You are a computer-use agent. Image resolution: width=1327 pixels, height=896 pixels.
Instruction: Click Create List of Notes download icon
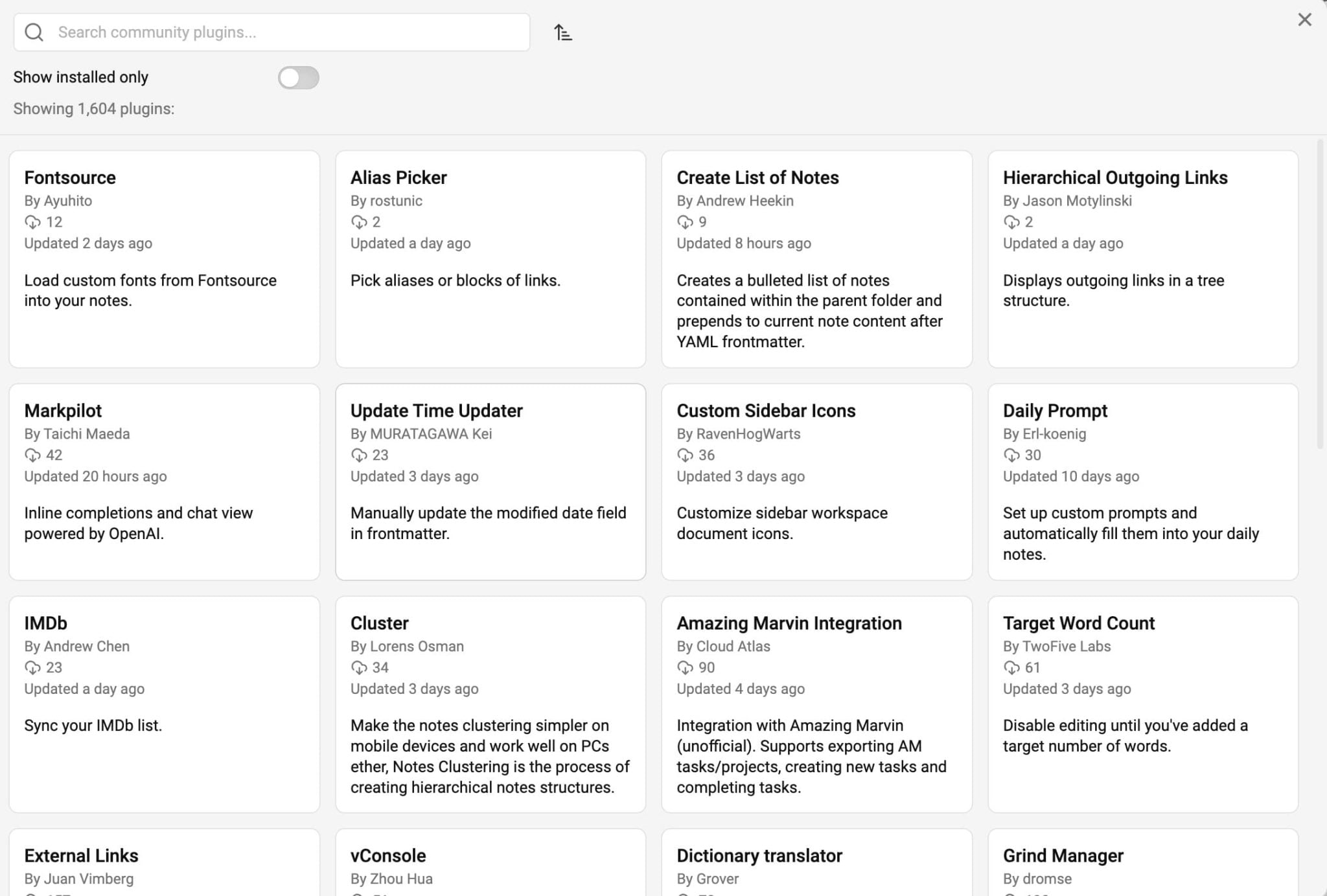pos(685,222)
